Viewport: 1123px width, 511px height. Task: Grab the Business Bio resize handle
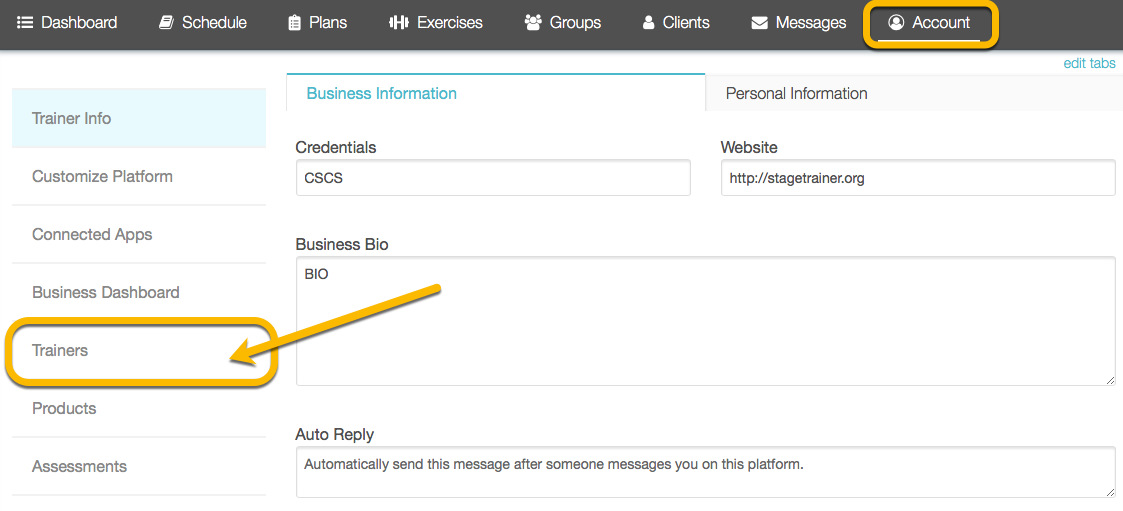(1109, 379)
